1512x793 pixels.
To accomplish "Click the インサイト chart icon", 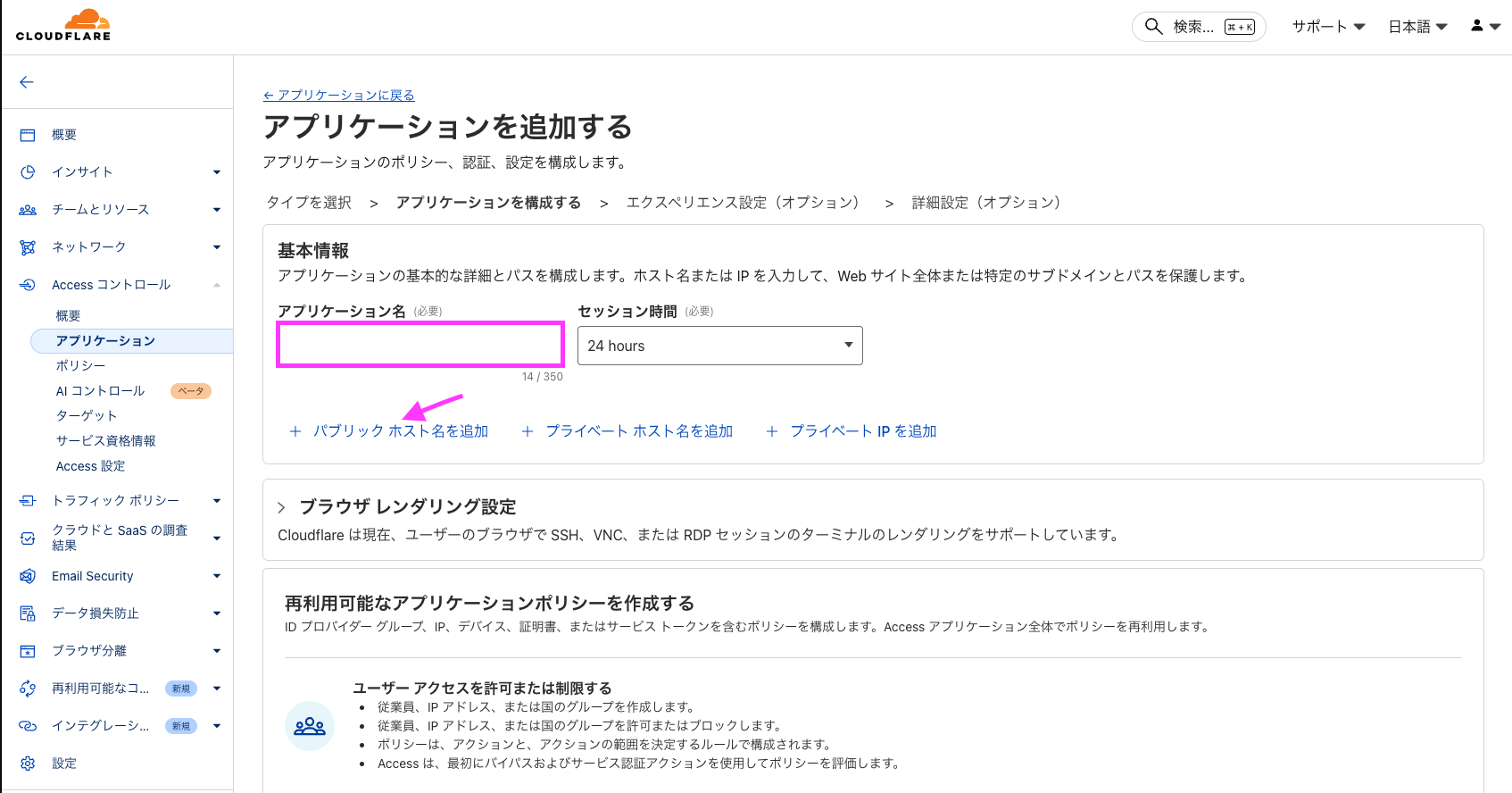I will click(x=28, y=172).
